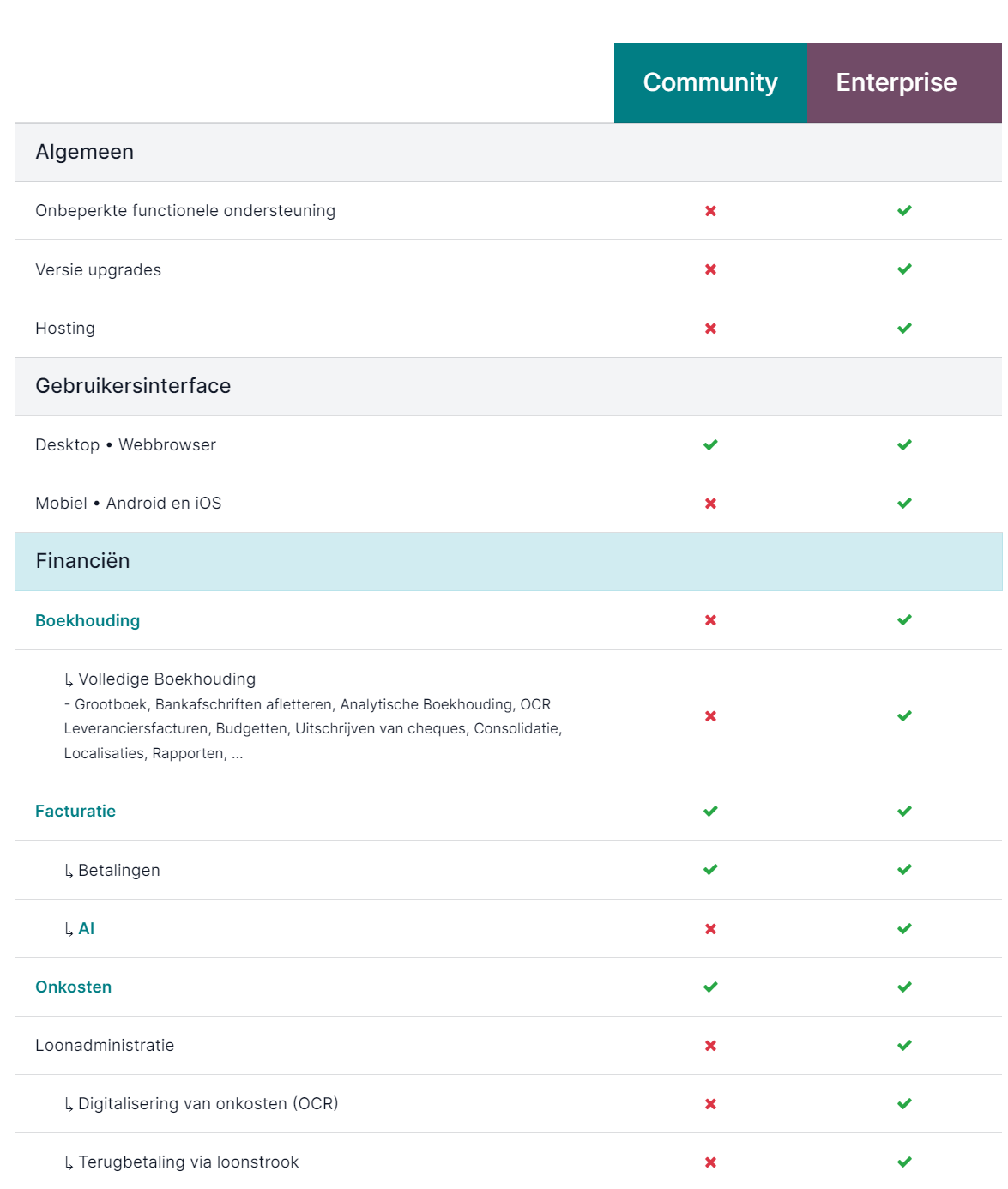The height and width of the screenshot is (1189, 1008).
Task: Select the Enterprise column header
Action: pyautogui.click(x=904, y=82)
